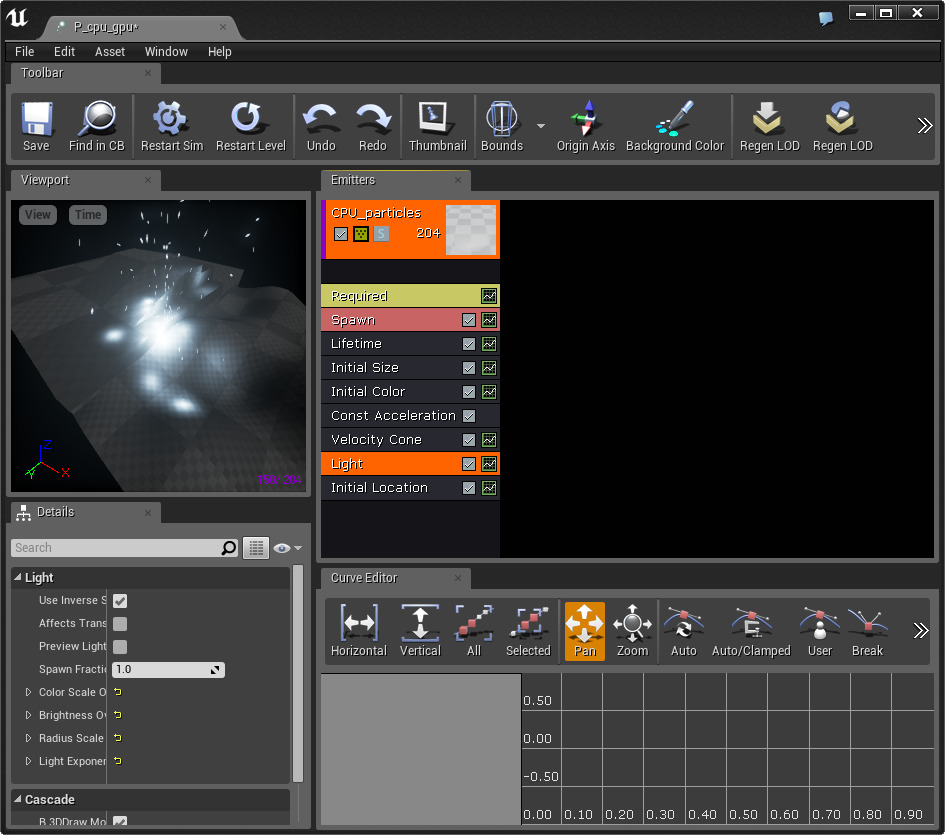Open the Asset menu
The image size is (945, 835).
110,52
